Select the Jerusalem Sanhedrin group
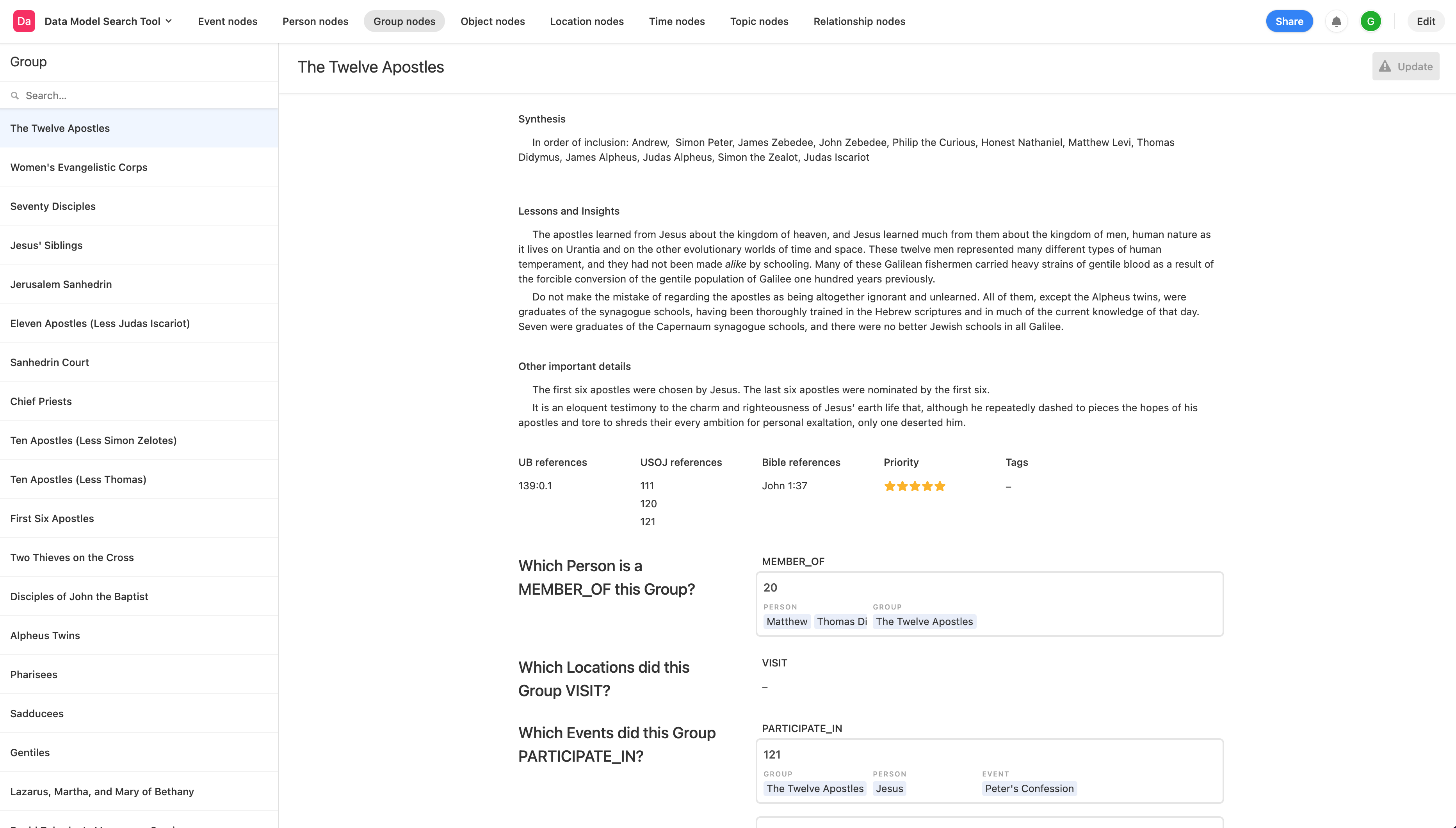 [x=139, y=284]
